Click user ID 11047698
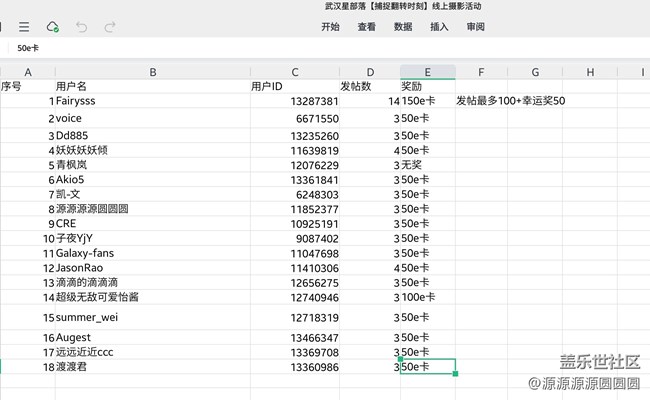 tap(295, 253)
